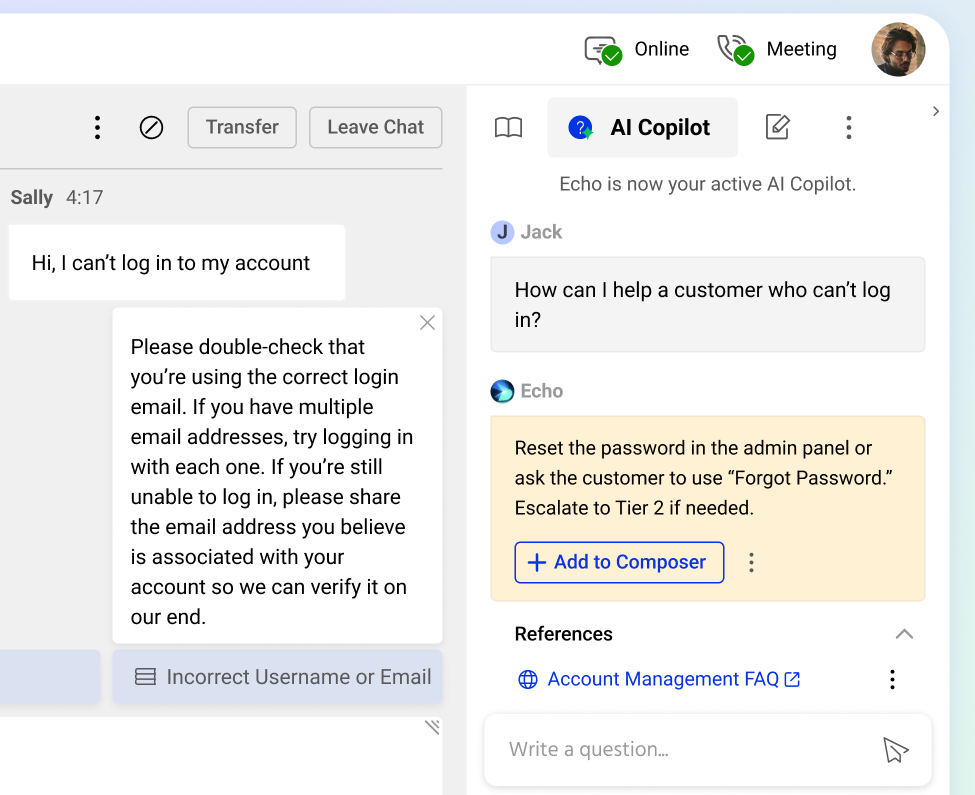The image size is (975, 795).
Task: Dismiss the suggested reply with X
Action: (x=427, y=323)
